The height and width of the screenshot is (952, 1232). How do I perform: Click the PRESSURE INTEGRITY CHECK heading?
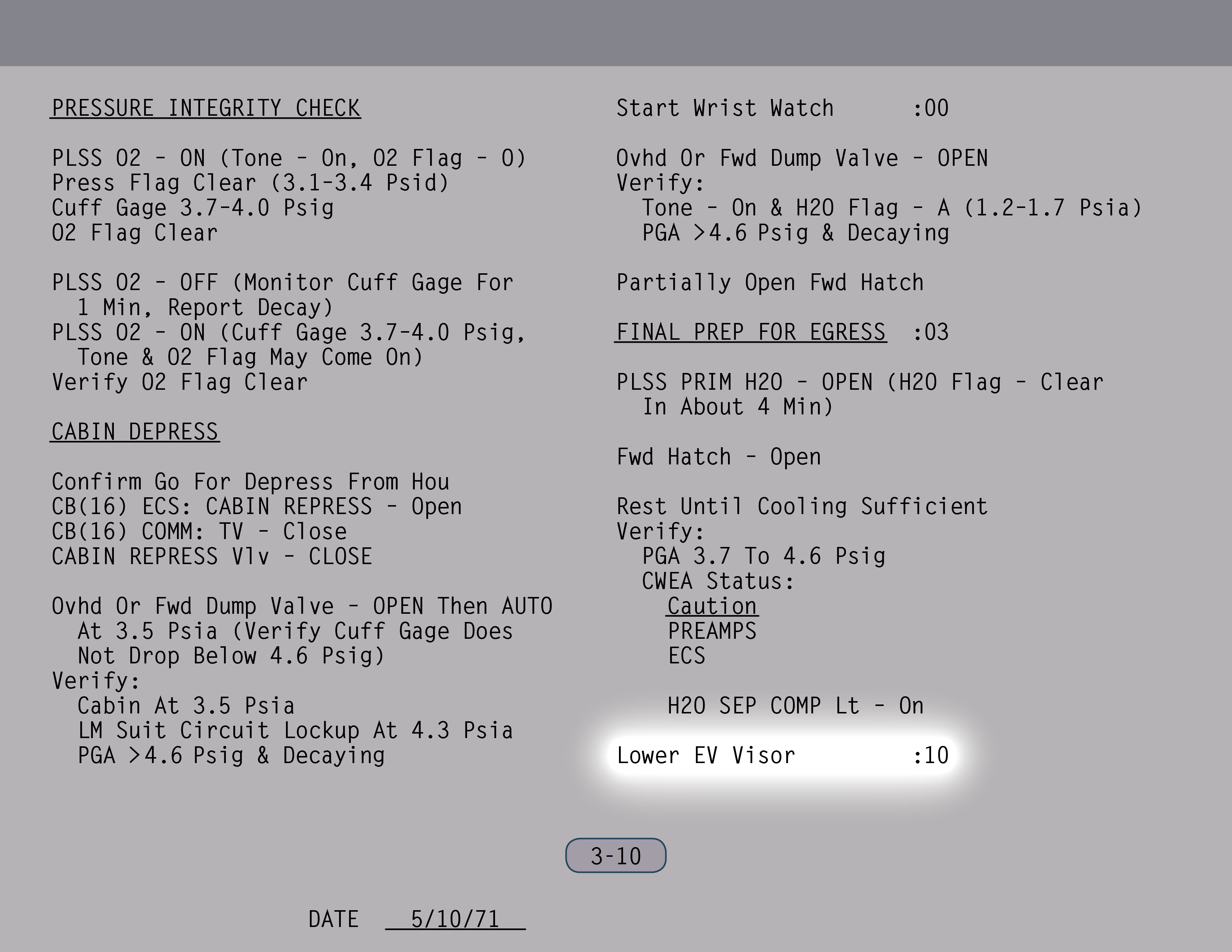tap(206, 108)
